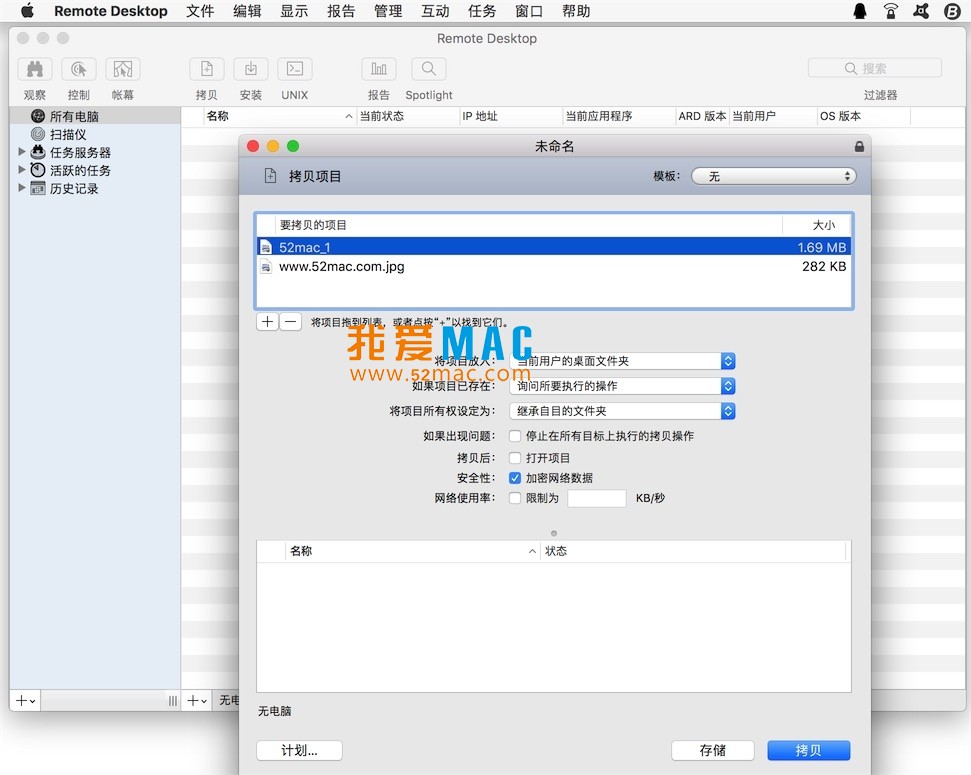Viewport: 971px width, 775px height.
Task: Click the Control (控制) toolbar icon
Action: (78, 69)
